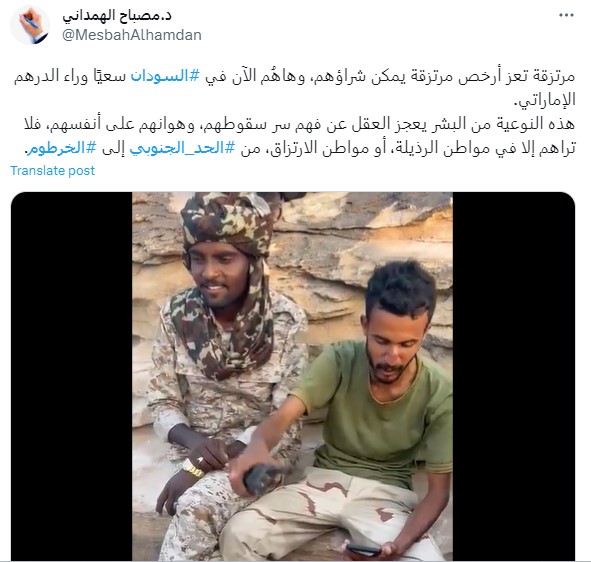Screen dimensions: 591x562
Task: Open the #الخرطوم hashtag
Action: 62,148
